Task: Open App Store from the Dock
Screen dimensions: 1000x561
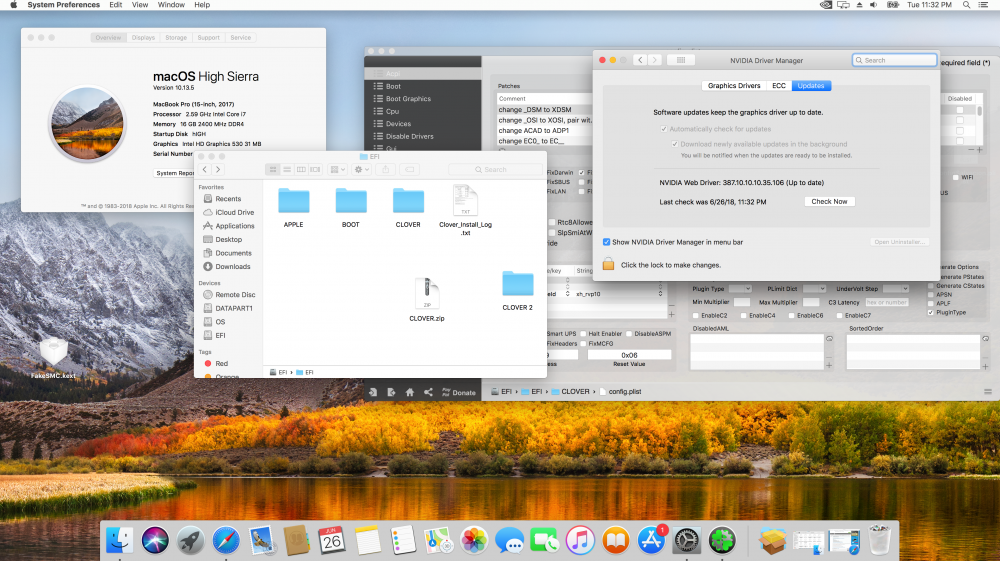Action: tap(651, 541)
